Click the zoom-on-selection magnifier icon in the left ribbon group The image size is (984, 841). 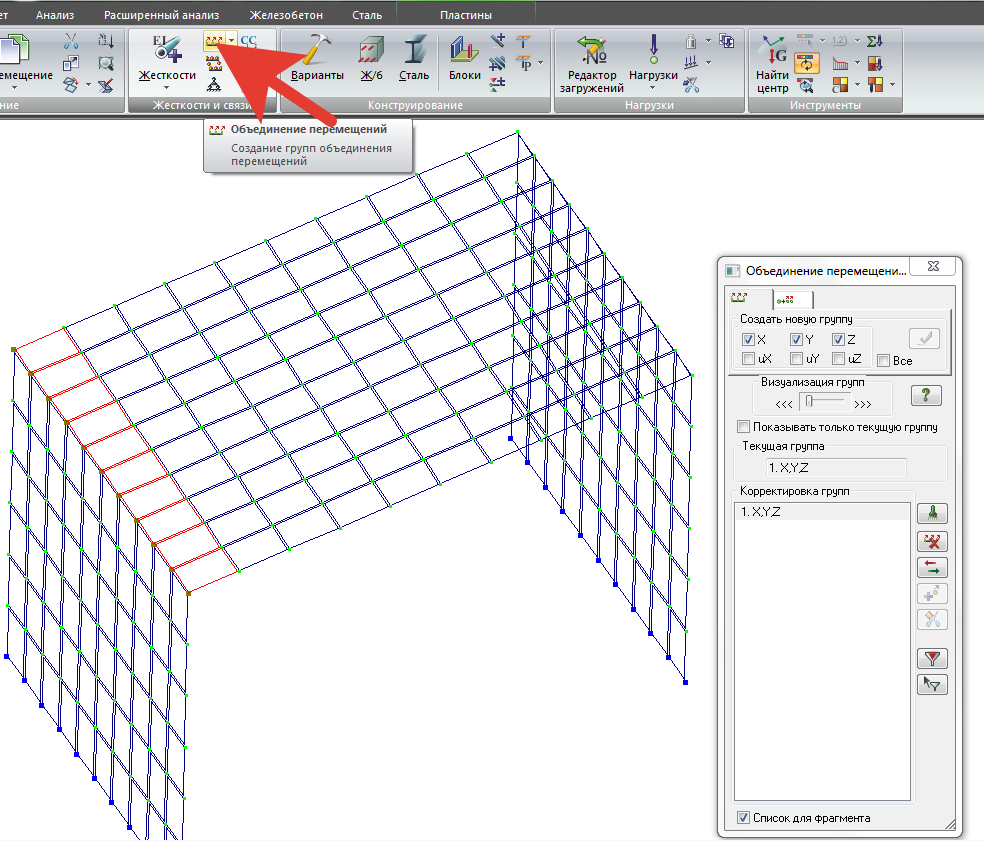(105, 63)
